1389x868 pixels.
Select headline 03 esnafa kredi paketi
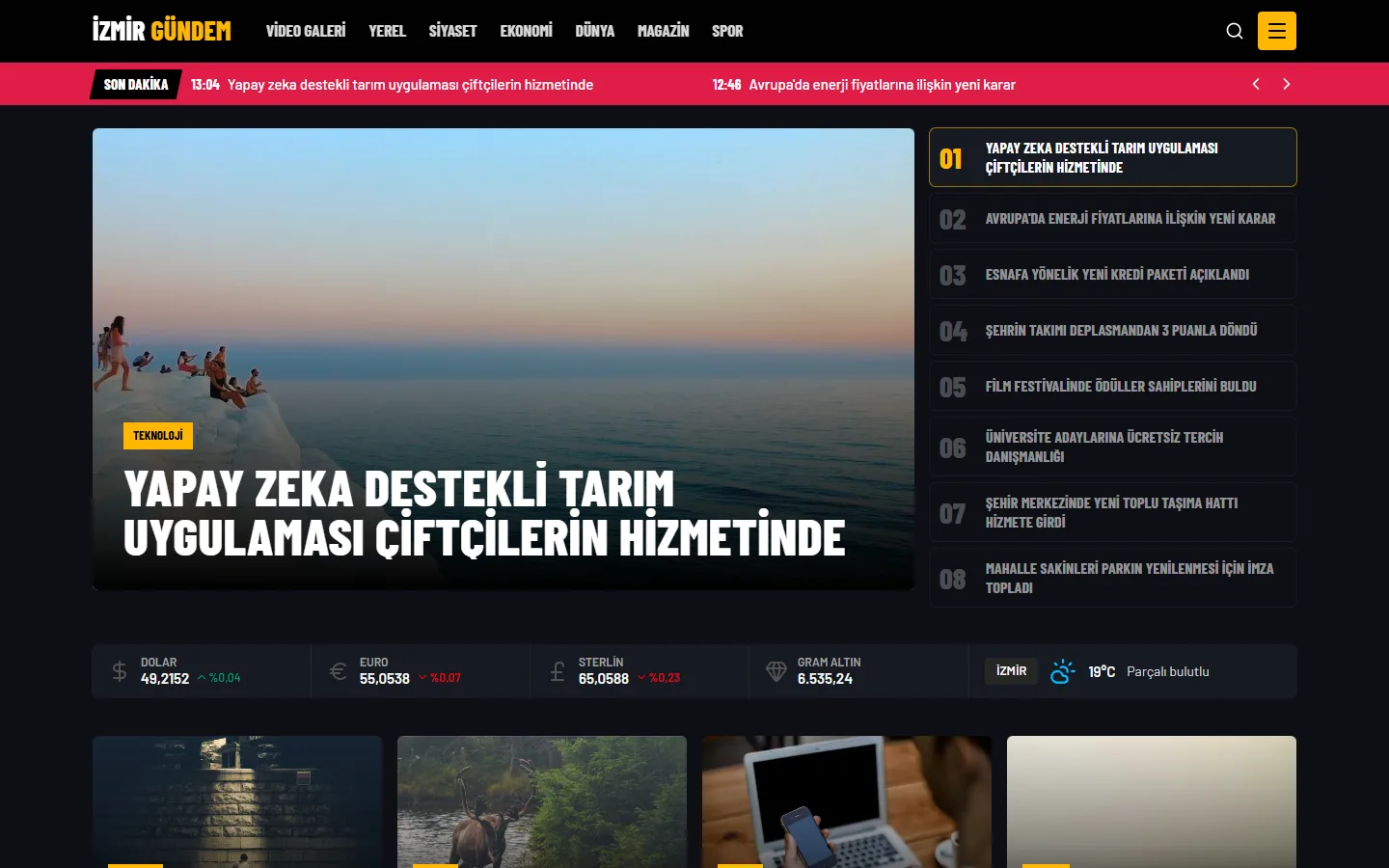1113,275
